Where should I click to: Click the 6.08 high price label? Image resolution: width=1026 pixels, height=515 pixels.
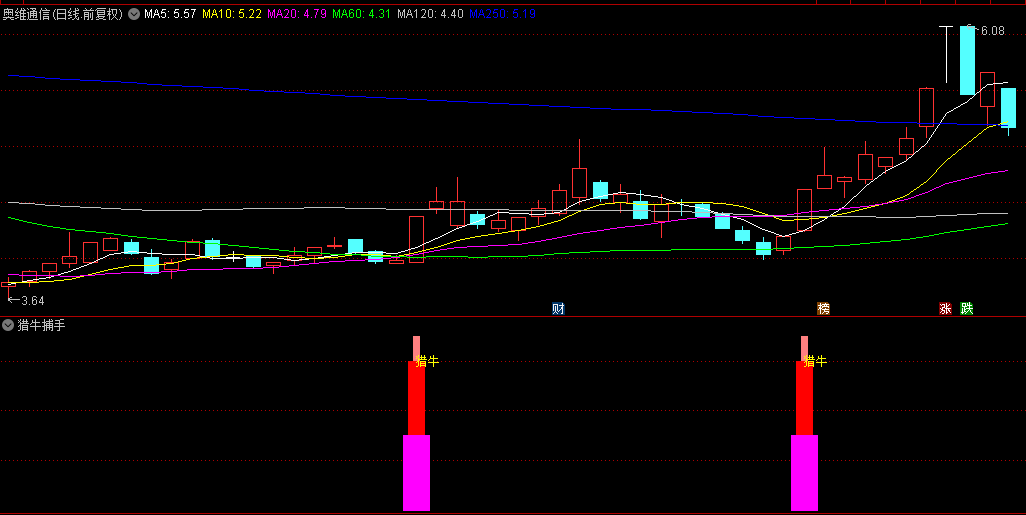[992, 31]
